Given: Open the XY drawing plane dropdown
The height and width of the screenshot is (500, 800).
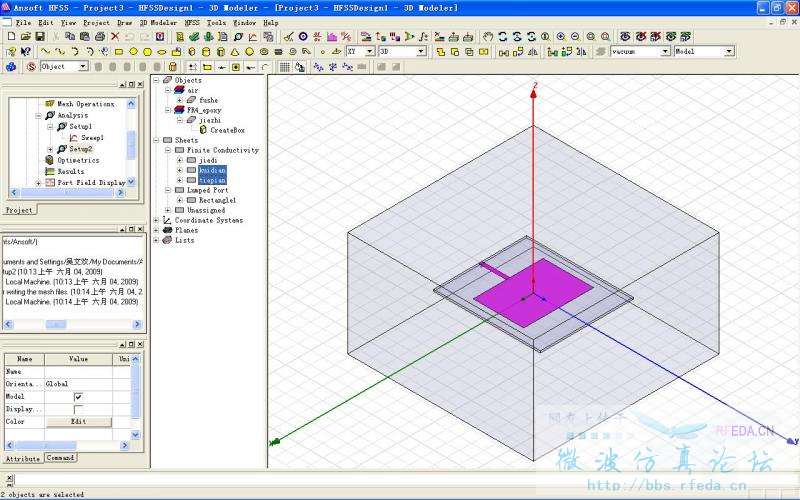Looking at the screenshot, I should point(369,51).
